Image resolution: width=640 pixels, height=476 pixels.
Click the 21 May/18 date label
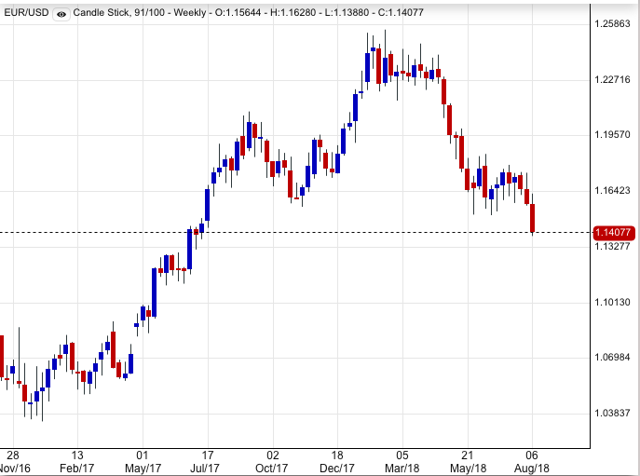(x=467, y=462)
